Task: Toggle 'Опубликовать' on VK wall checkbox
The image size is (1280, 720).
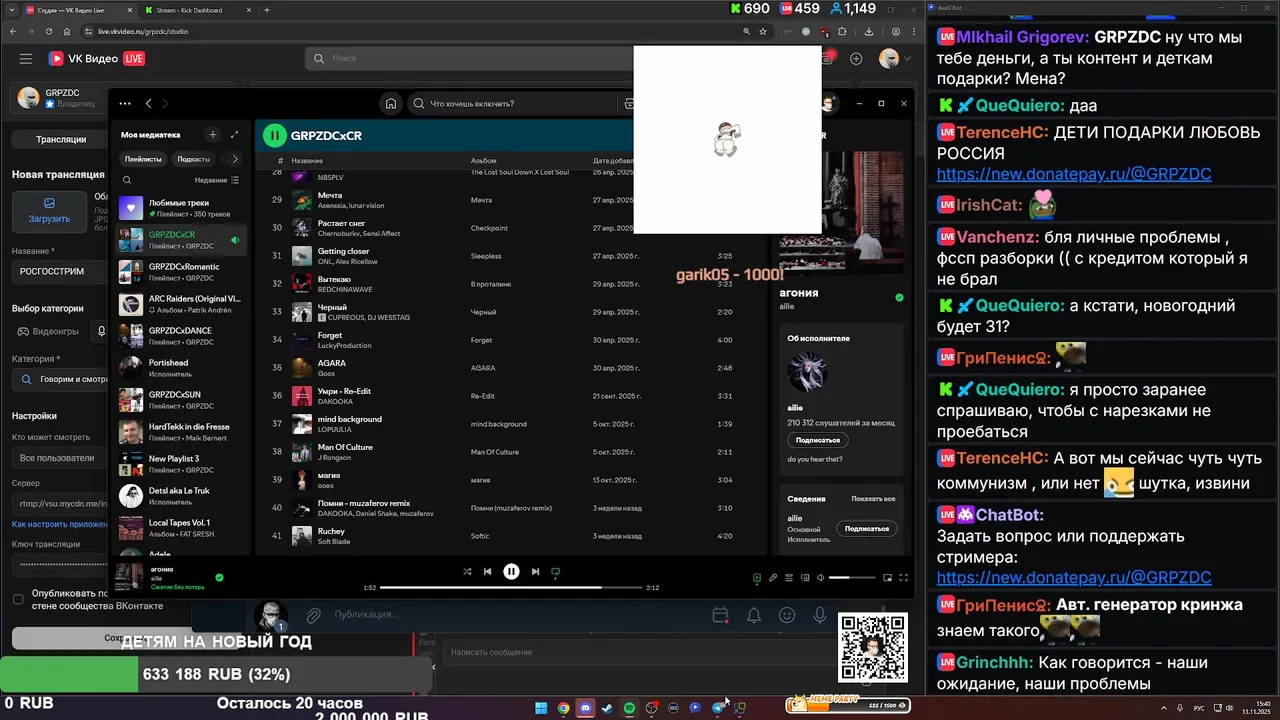Action: pyautogui.click(x=18, y=599)
